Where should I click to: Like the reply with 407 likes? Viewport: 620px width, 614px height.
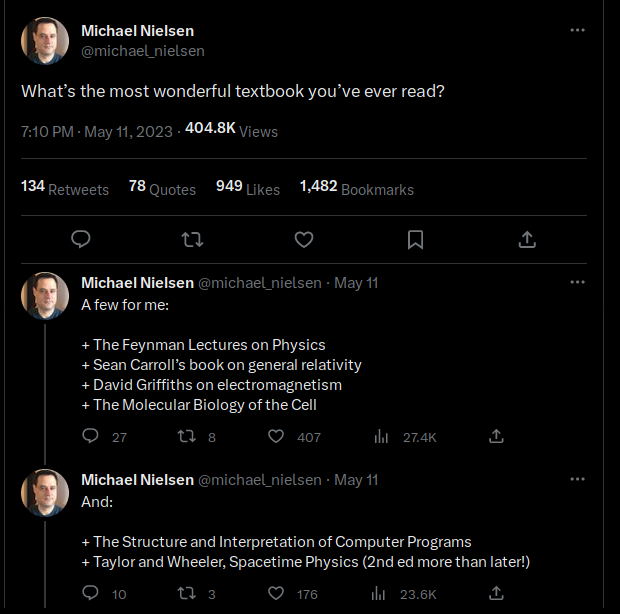coord(277,437)
